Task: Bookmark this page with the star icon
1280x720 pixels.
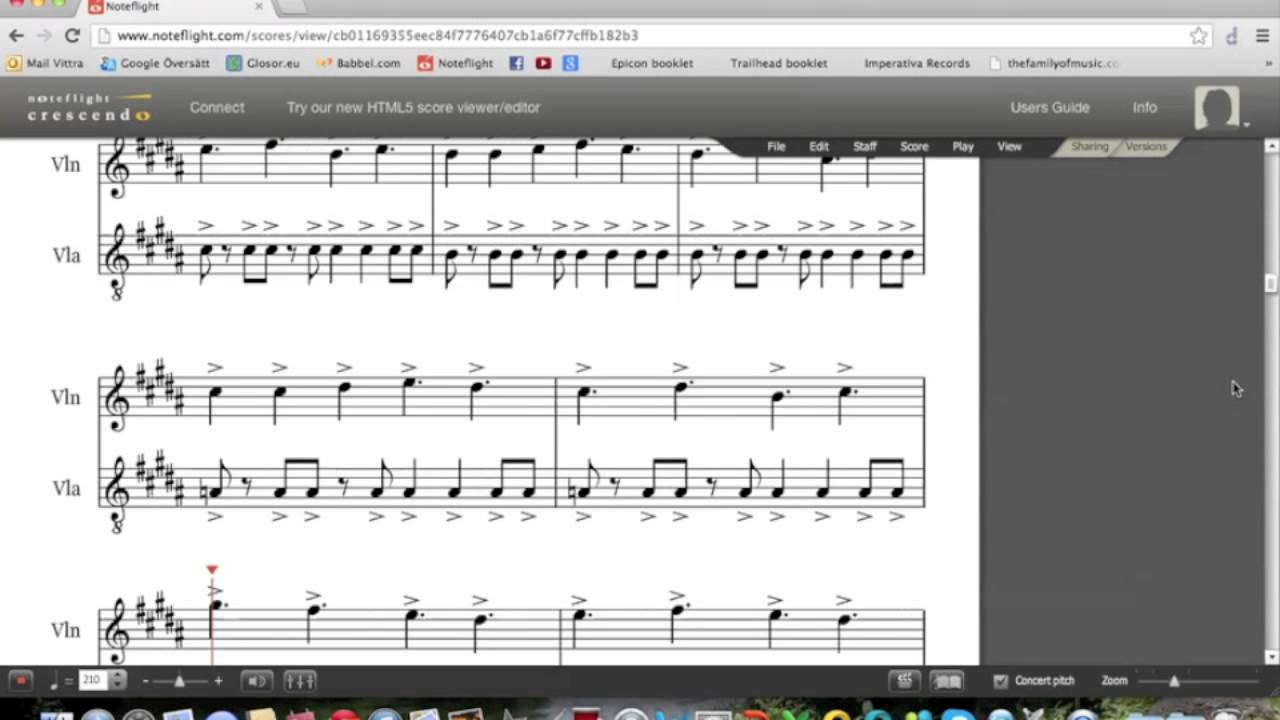Action: click(1198, 35)
